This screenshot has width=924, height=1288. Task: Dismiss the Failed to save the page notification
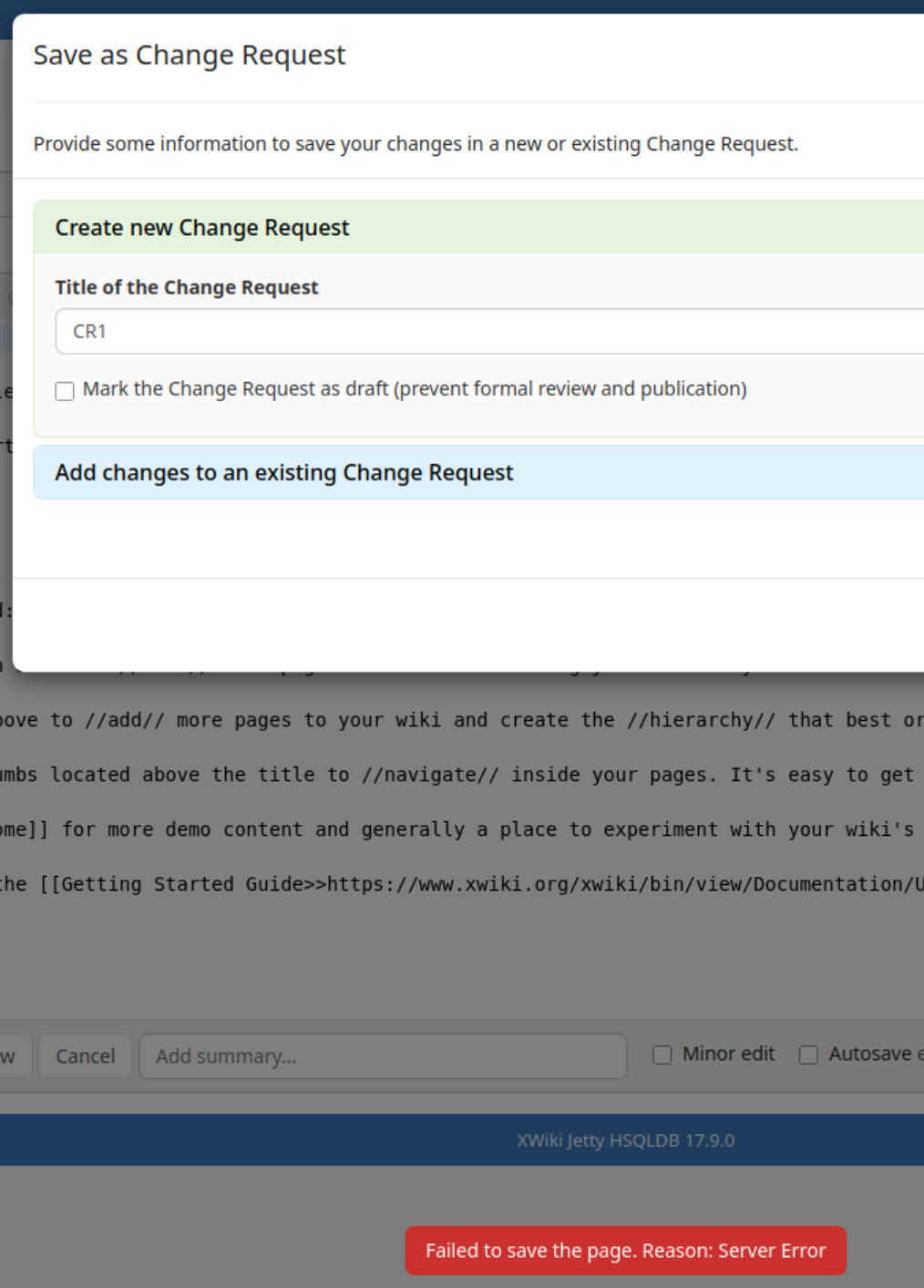(625, 1251)
